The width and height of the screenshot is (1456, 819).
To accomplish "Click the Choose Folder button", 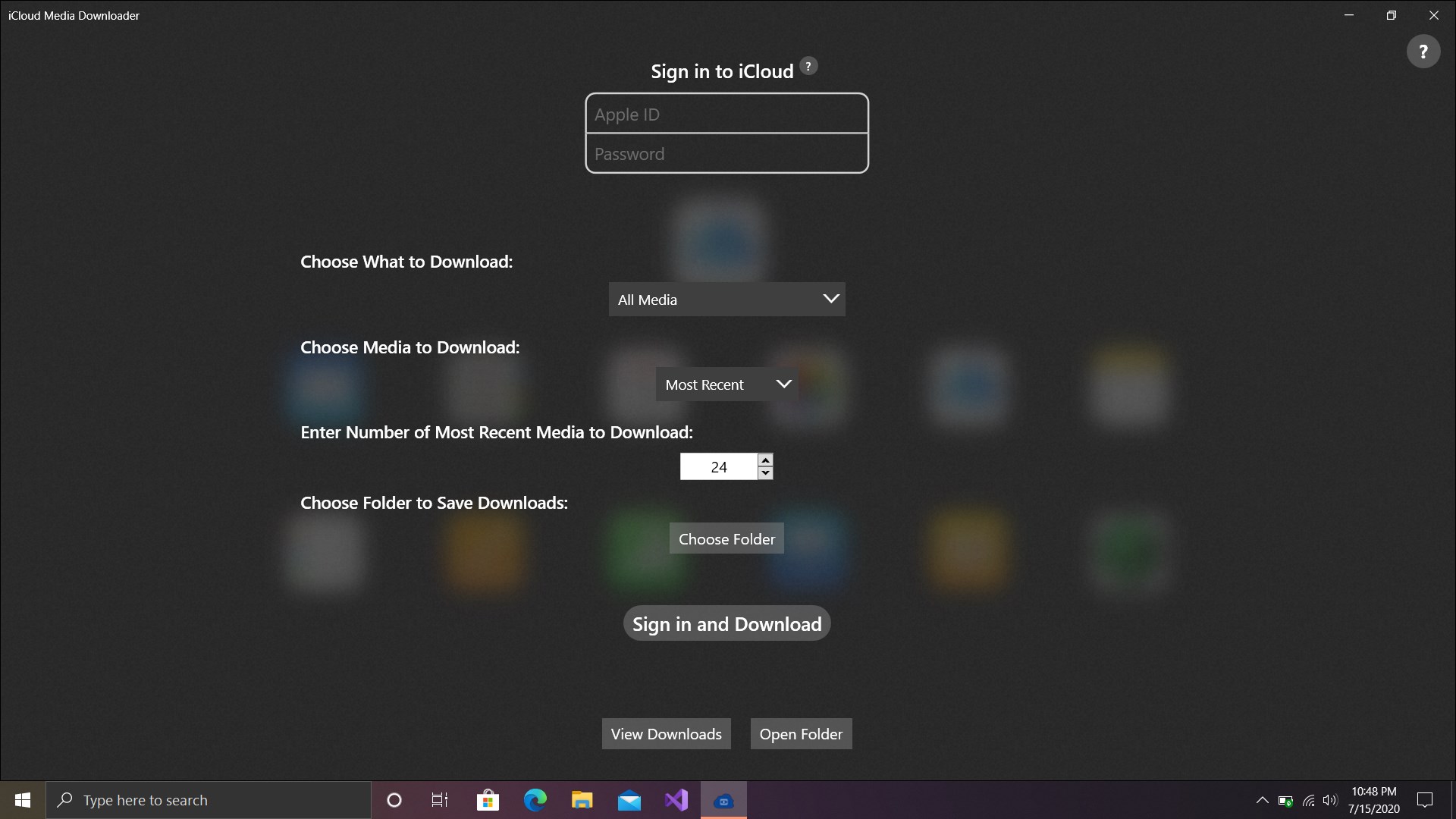I will tap(726, 538).
